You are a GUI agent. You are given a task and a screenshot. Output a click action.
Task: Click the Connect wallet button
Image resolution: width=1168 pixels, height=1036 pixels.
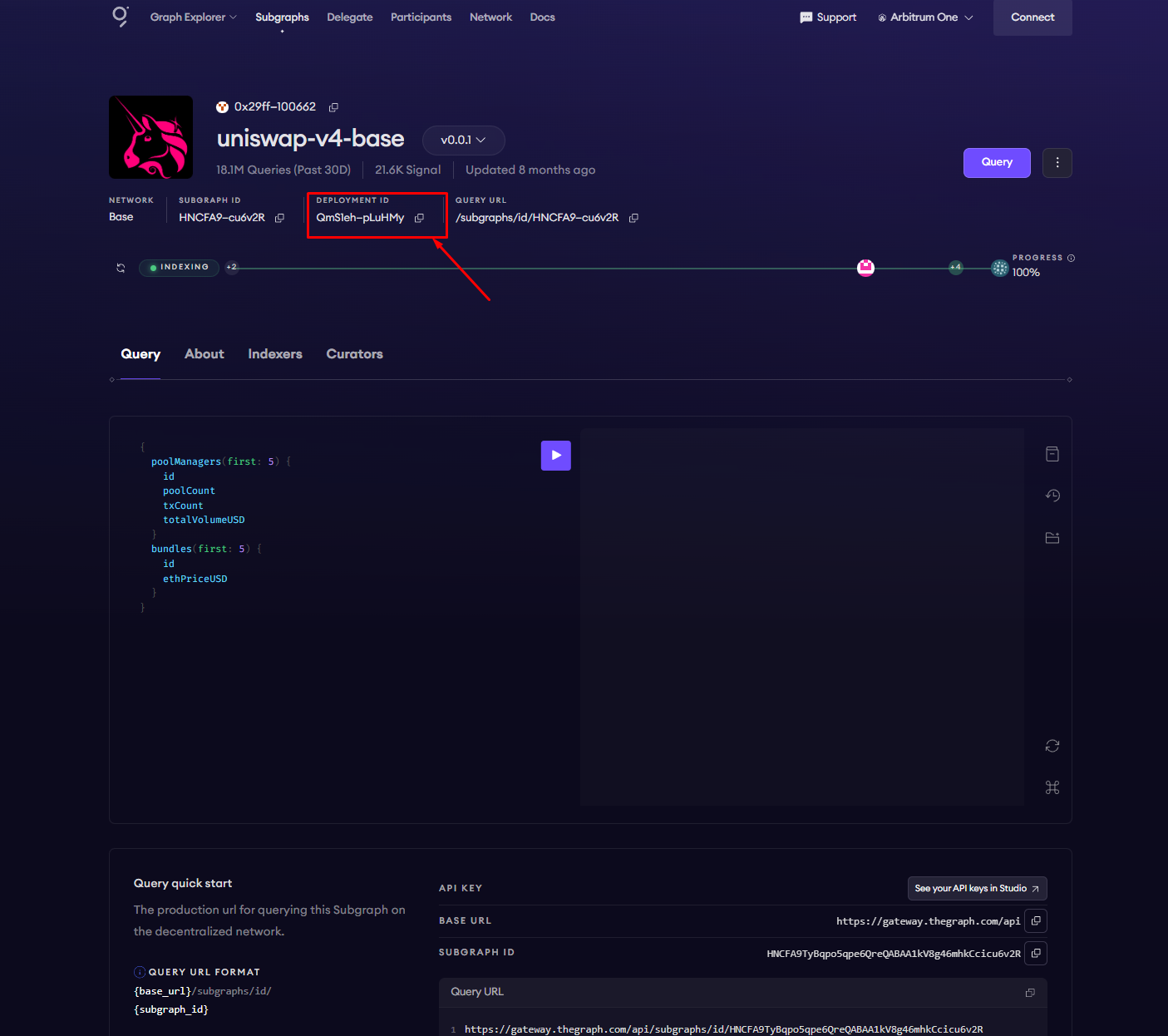point(1032,17)
